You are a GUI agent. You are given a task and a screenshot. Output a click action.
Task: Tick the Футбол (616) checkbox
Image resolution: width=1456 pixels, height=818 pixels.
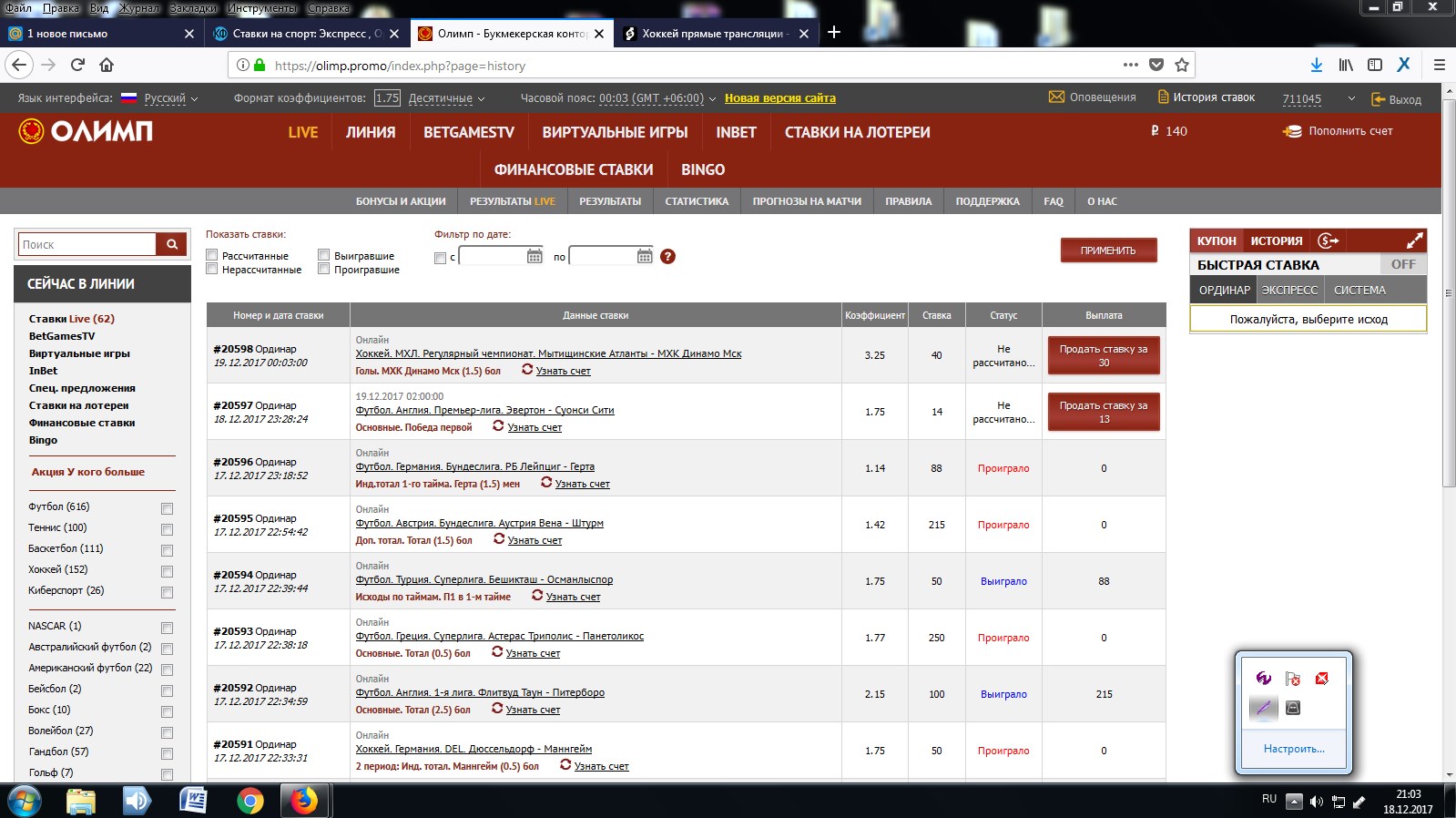click(x=167, y=508)
